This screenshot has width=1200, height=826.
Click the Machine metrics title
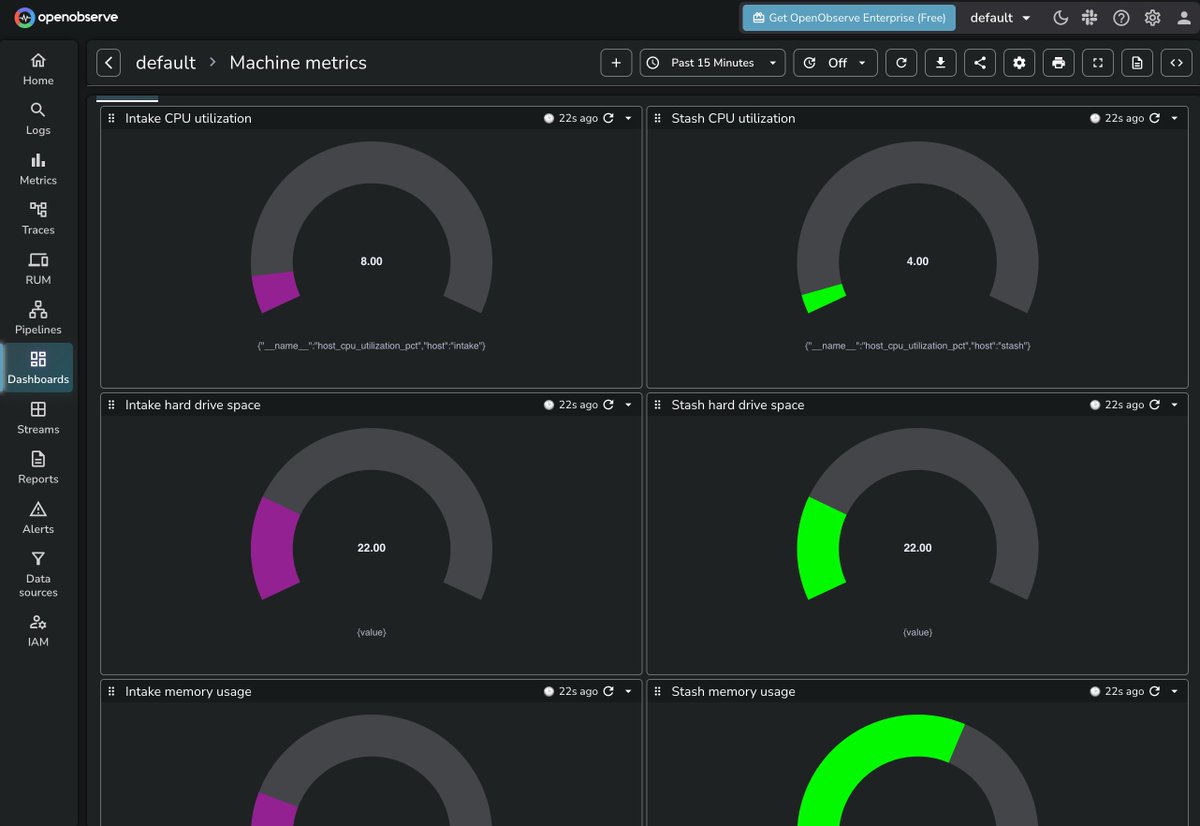click(298, 63)
